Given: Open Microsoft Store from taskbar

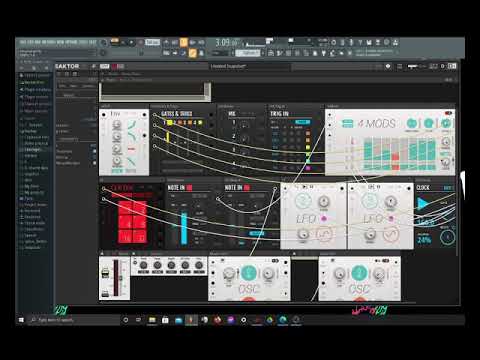Looking at the screenshot, I should (x=165, y=320).
